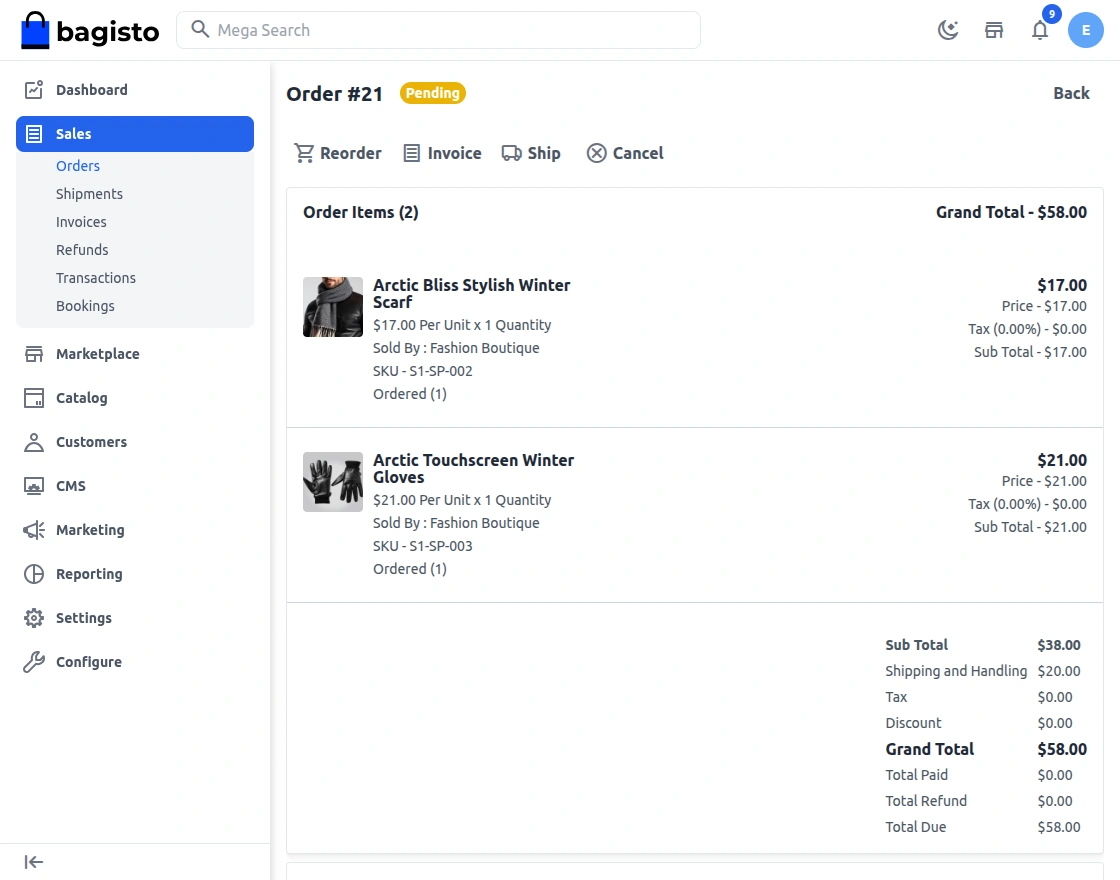Screen dimensions: 1120x880
Task: Click the Marketplace store icon
Action: pos(34,354)
